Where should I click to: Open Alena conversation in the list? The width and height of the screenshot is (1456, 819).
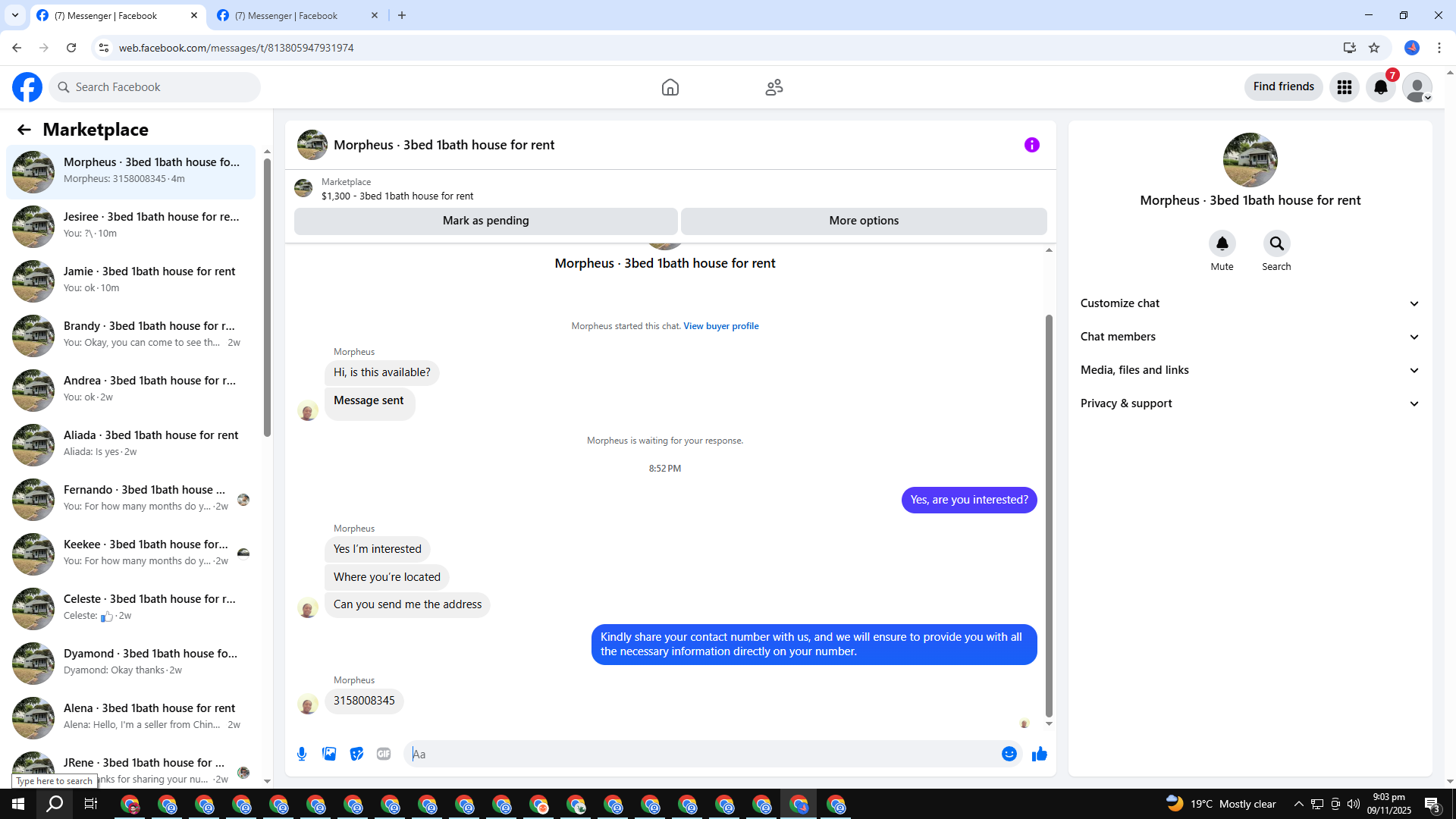tap(131, 717)
